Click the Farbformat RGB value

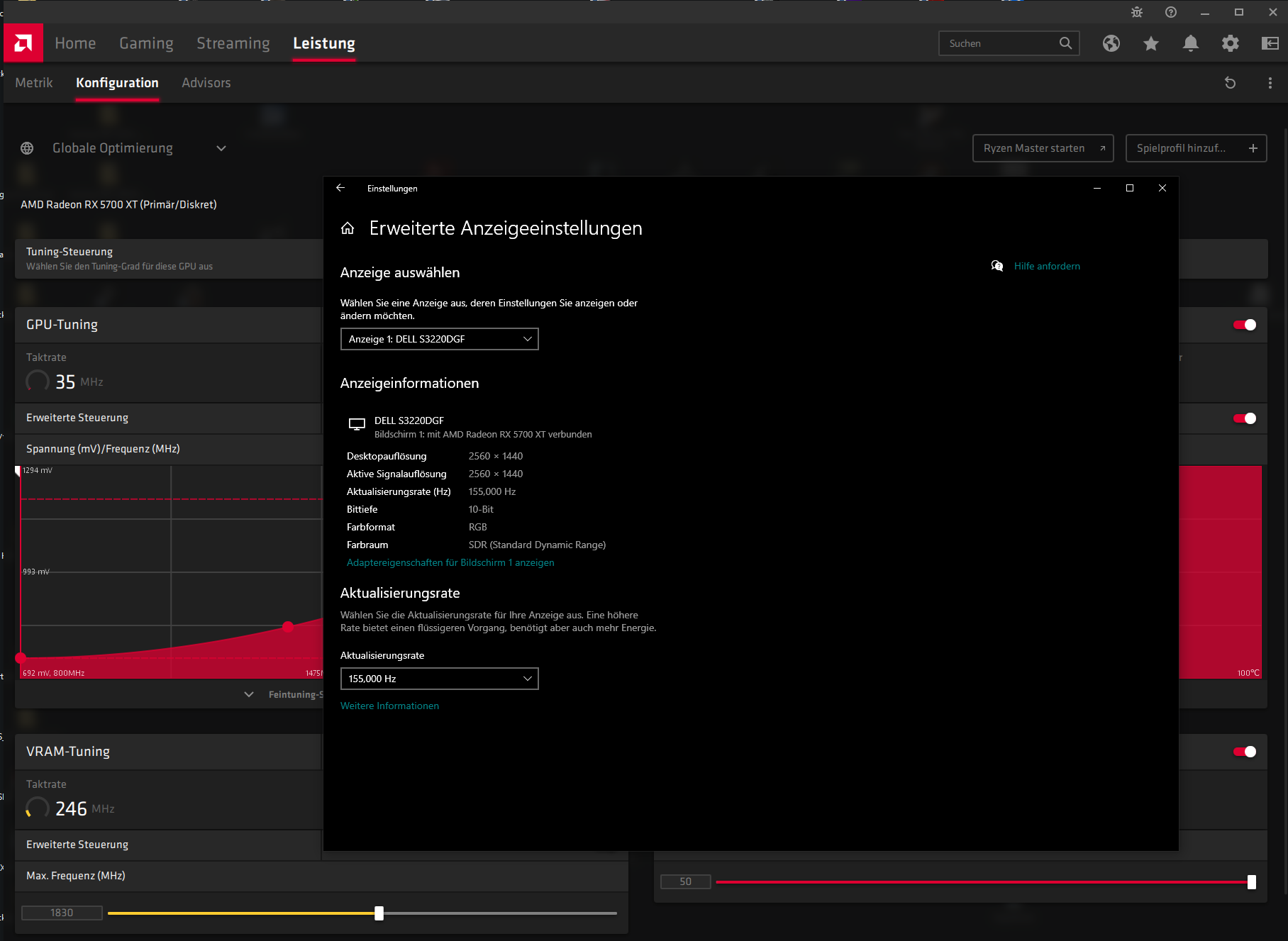coord(477,527)
